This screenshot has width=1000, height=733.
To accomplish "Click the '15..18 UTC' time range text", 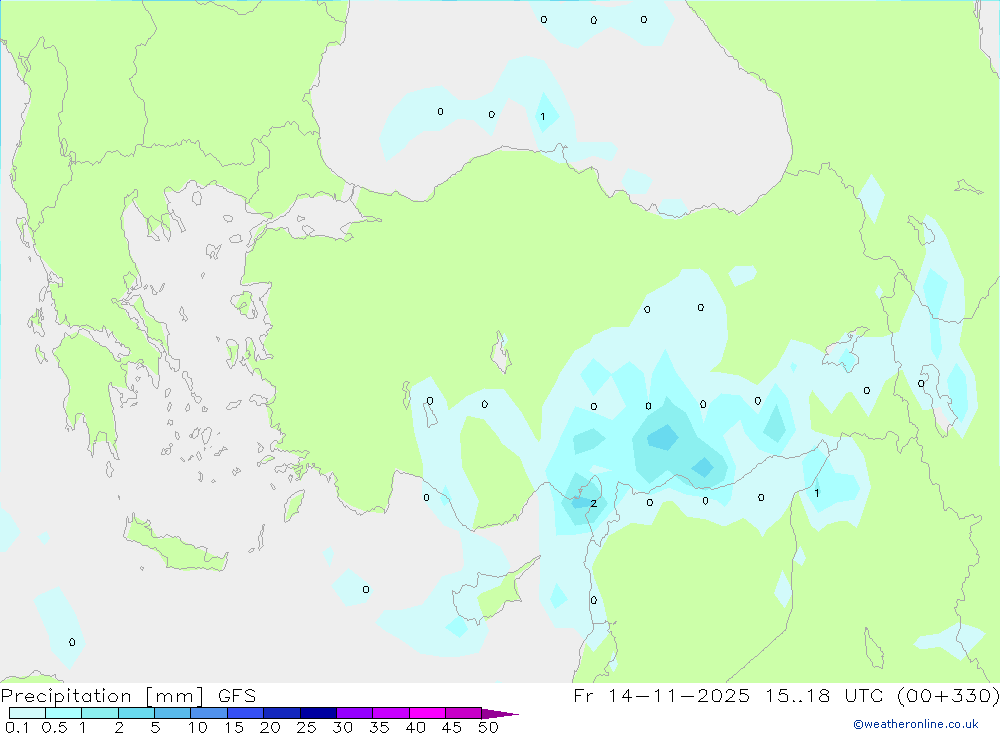I will (x=825, y=695).
